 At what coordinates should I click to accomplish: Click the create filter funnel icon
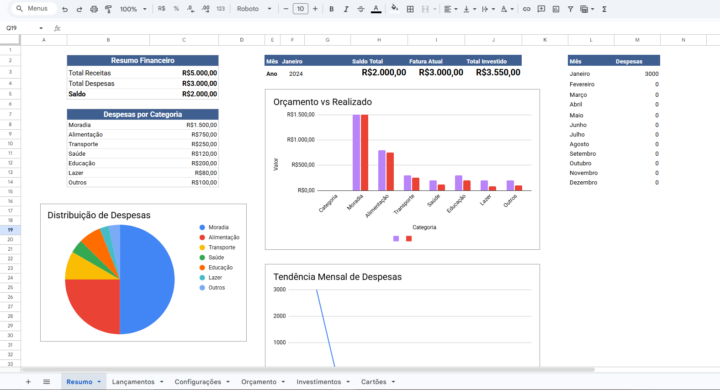tap(570, 9)
